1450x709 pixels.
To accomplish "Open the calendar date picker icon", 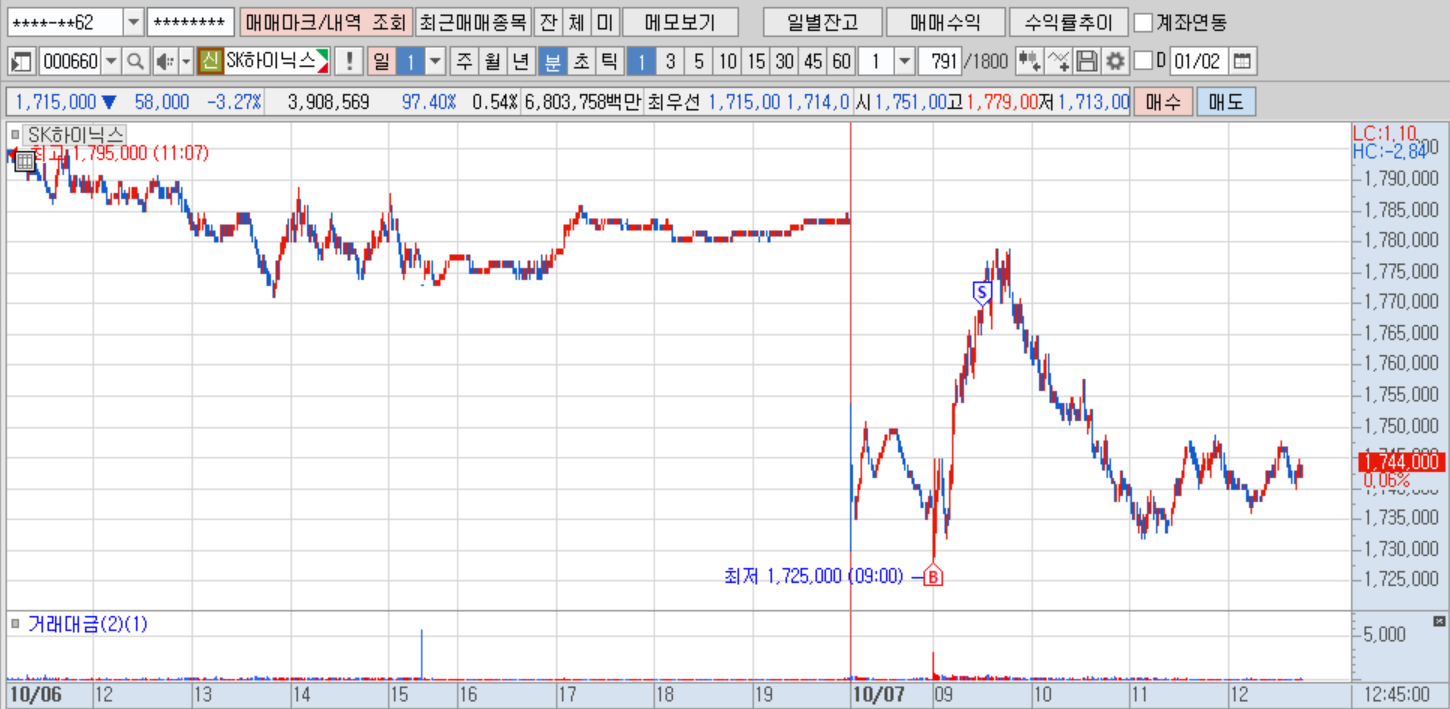I will click(x=1241, y=61).
